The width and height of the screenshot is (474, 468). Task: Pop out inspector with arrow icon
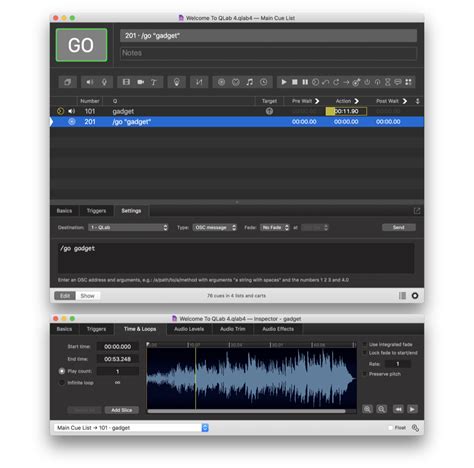pos(417,211)
